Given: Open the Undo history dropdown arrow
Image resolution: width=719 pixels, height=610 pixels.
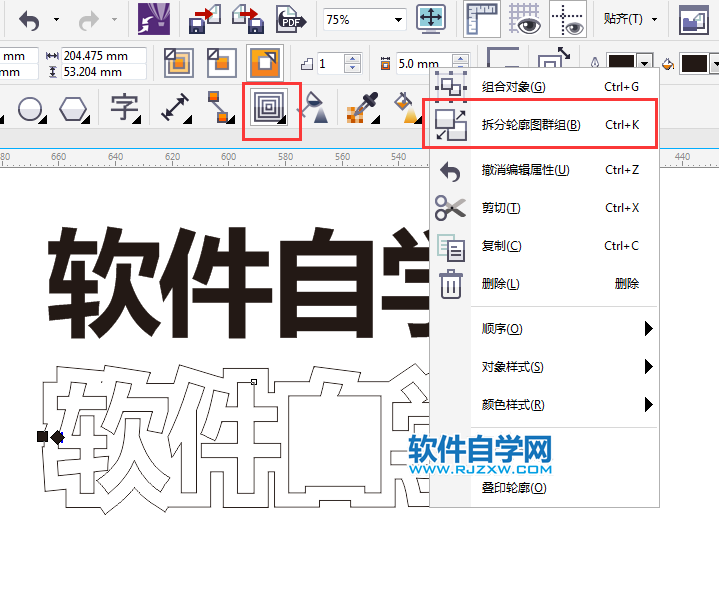Looking at the screenshot, I should click(x=56, y=20).
